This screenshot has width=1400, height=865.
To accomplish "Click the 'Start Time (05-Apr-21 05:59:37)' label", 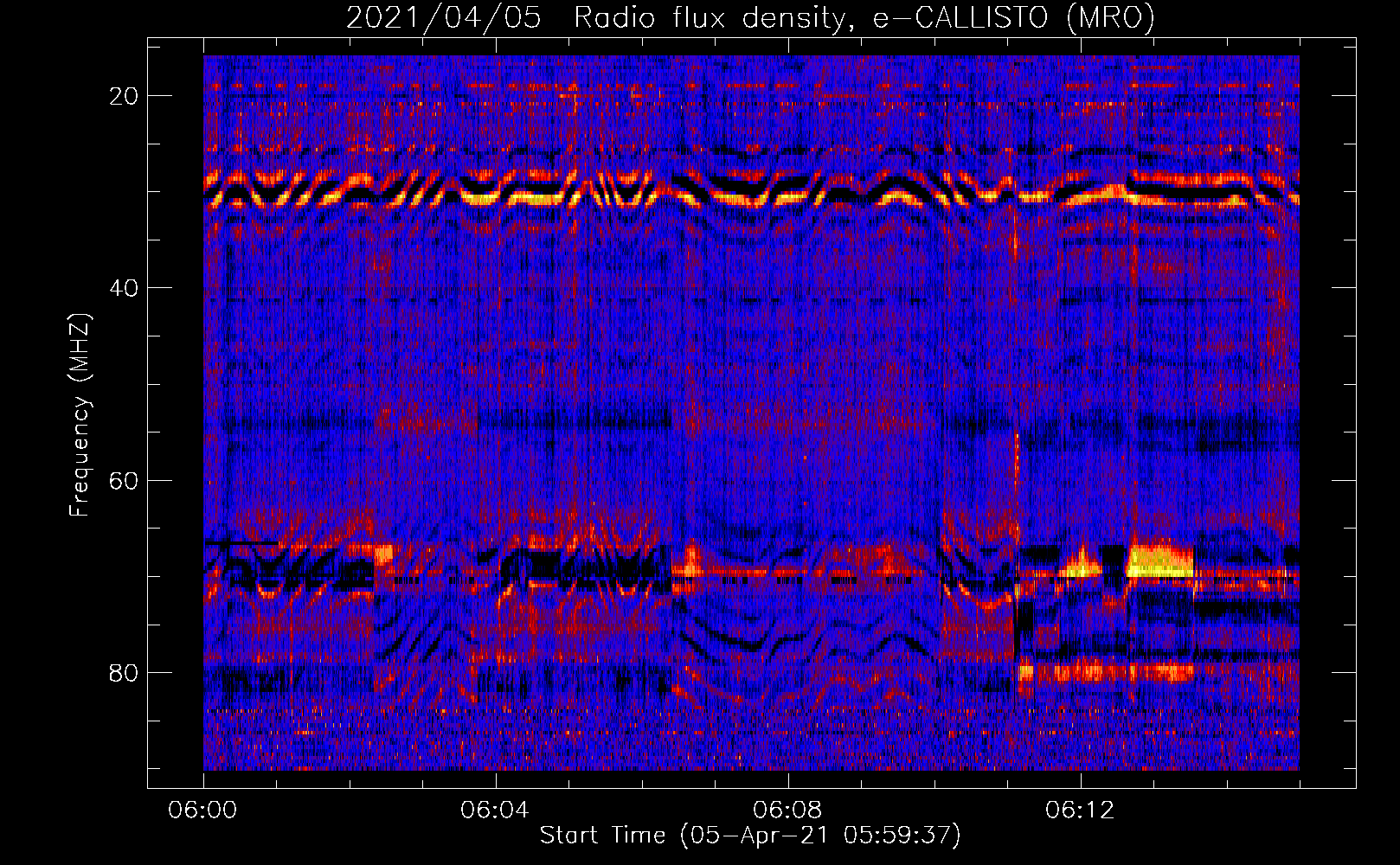I will click(750, 836).
